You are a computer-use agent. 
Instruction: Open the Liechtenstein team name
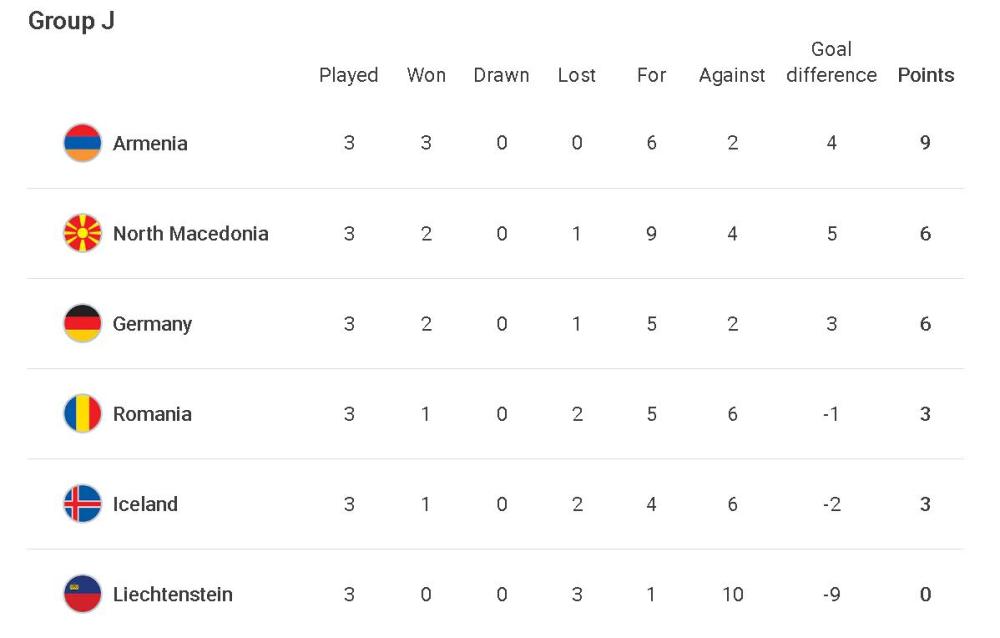coord(172,594)
